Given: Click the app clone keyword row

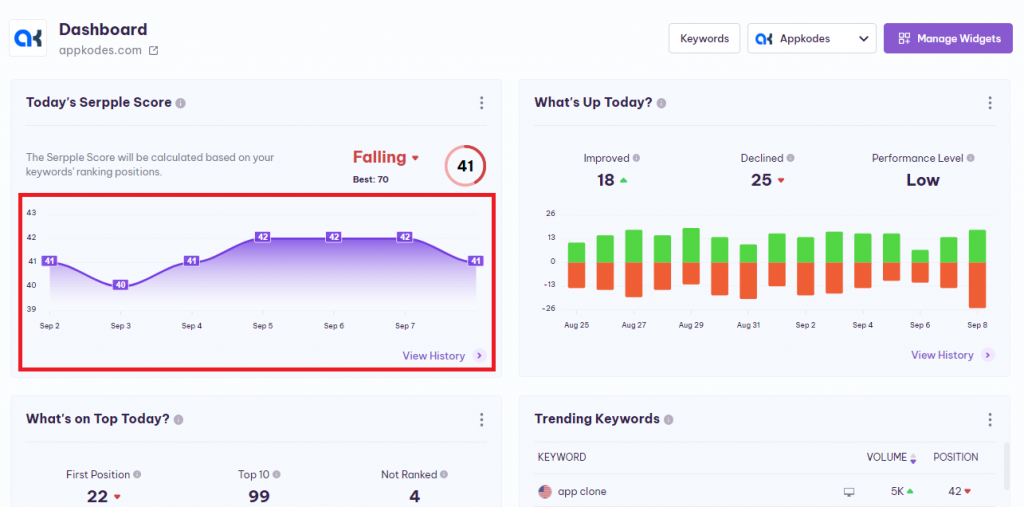Looking at the screenshot, I should [580, 492].
